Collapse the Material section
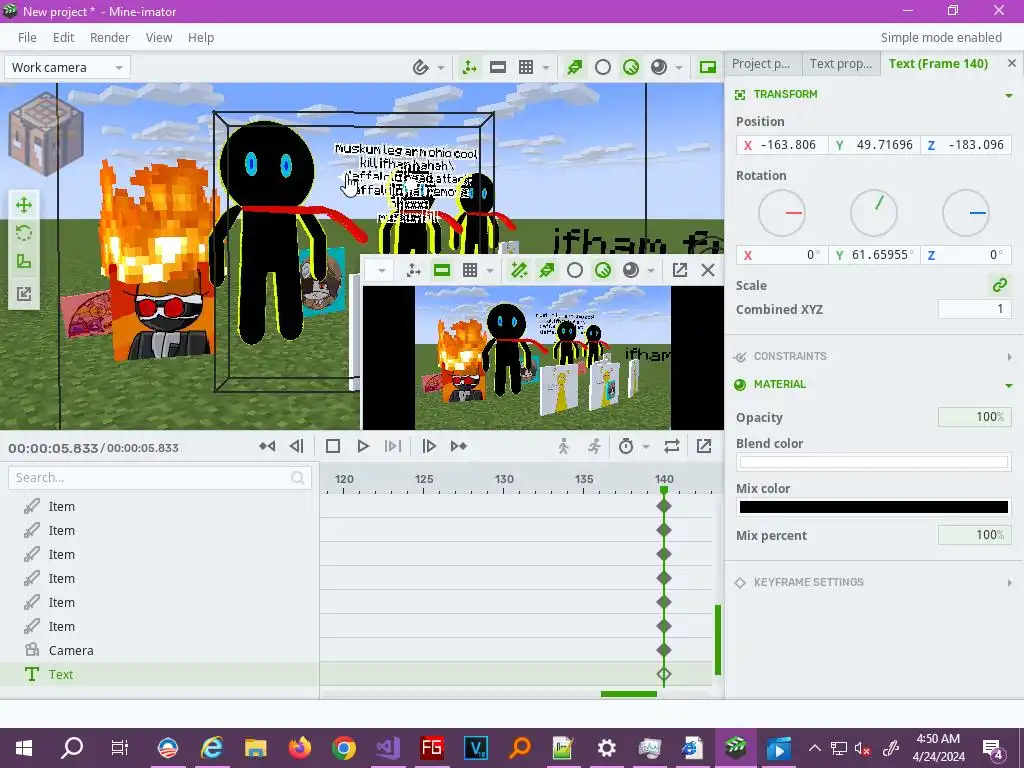The image size is (1024, 768). pyautogui.click(x=1009, y=385)
